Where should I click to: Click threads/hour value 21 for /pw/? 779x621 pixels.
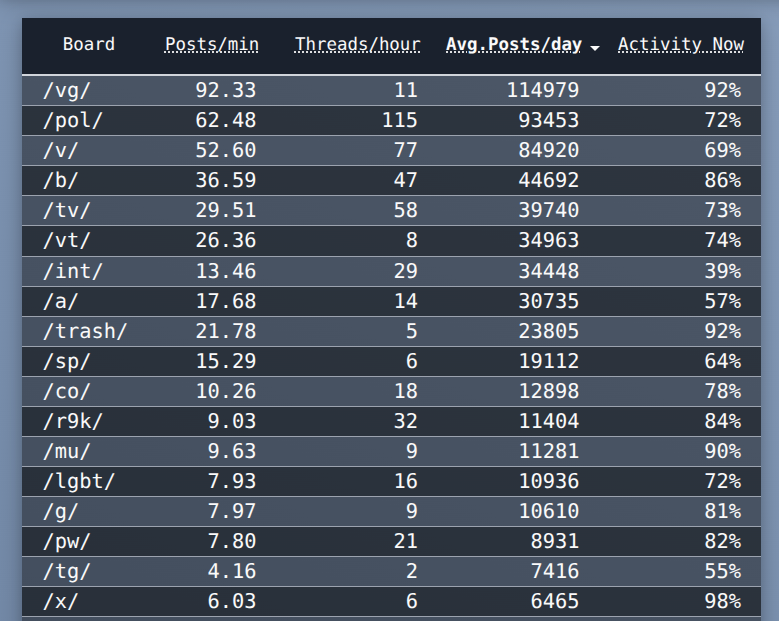coord(406,541)
